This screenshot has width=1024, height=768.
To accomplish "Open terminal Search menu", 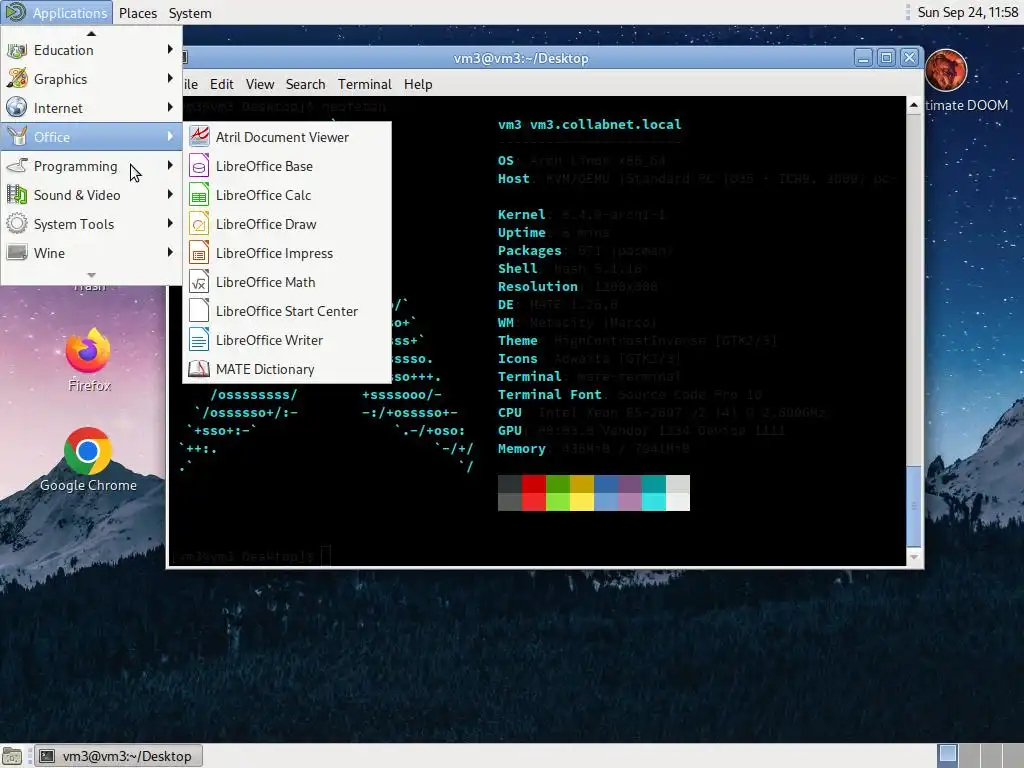I will click(x=305, y=84).
